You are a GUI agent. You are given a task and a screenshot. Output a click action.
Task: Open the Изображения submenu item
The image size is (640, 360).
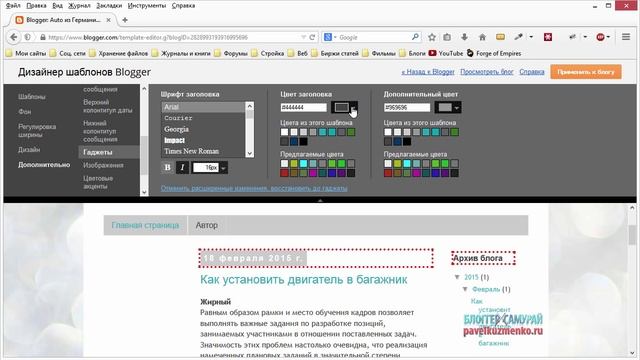tap(103, 165)
